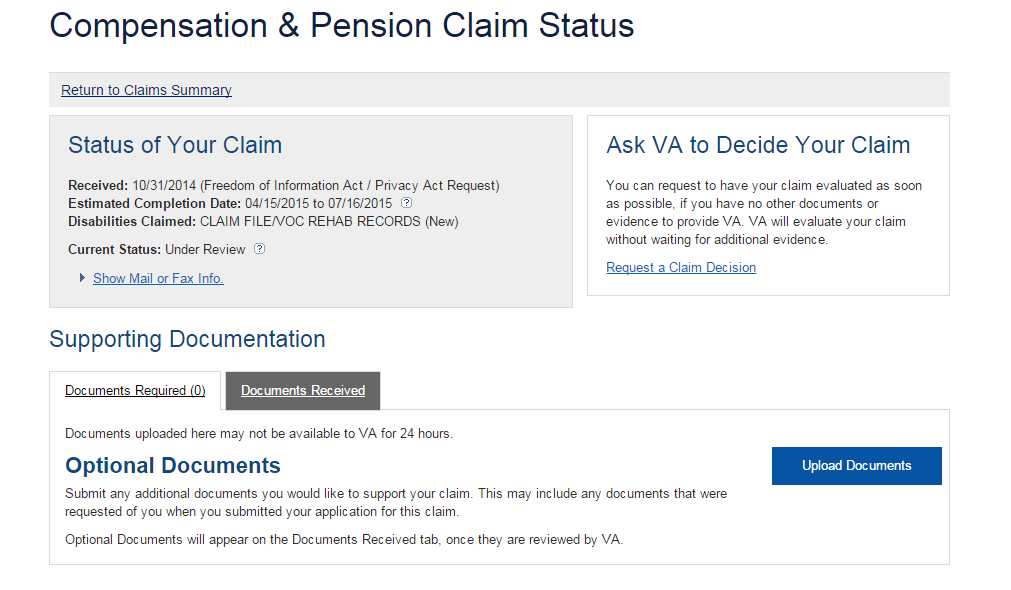1011x590 pixels.
Task: Click the Return to Claims Summary link
Action: [146, 90]
